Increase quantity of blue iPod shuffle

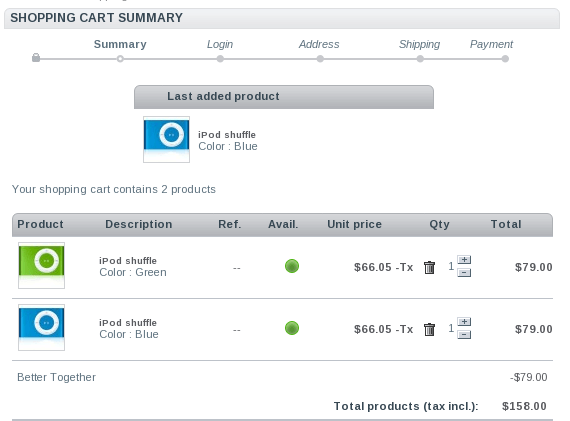pos(464,322)
